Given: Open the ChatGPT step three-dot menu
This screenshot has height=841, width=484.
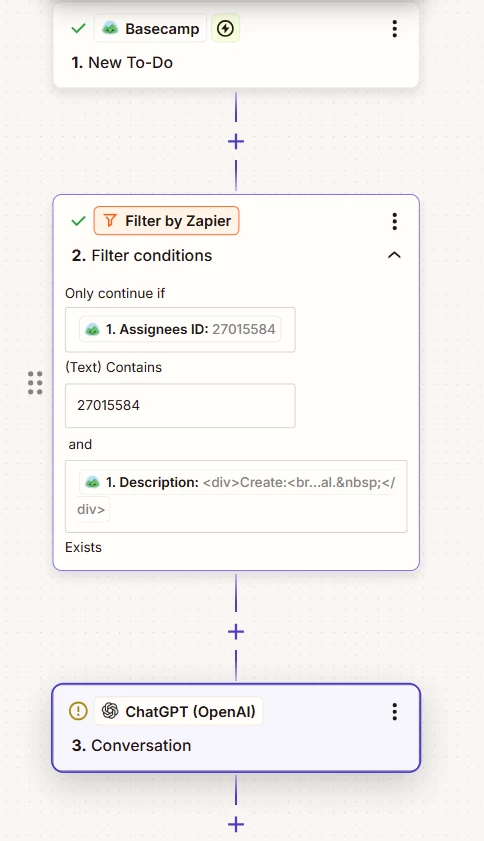Looking at the screenshot, I should 394,711.
